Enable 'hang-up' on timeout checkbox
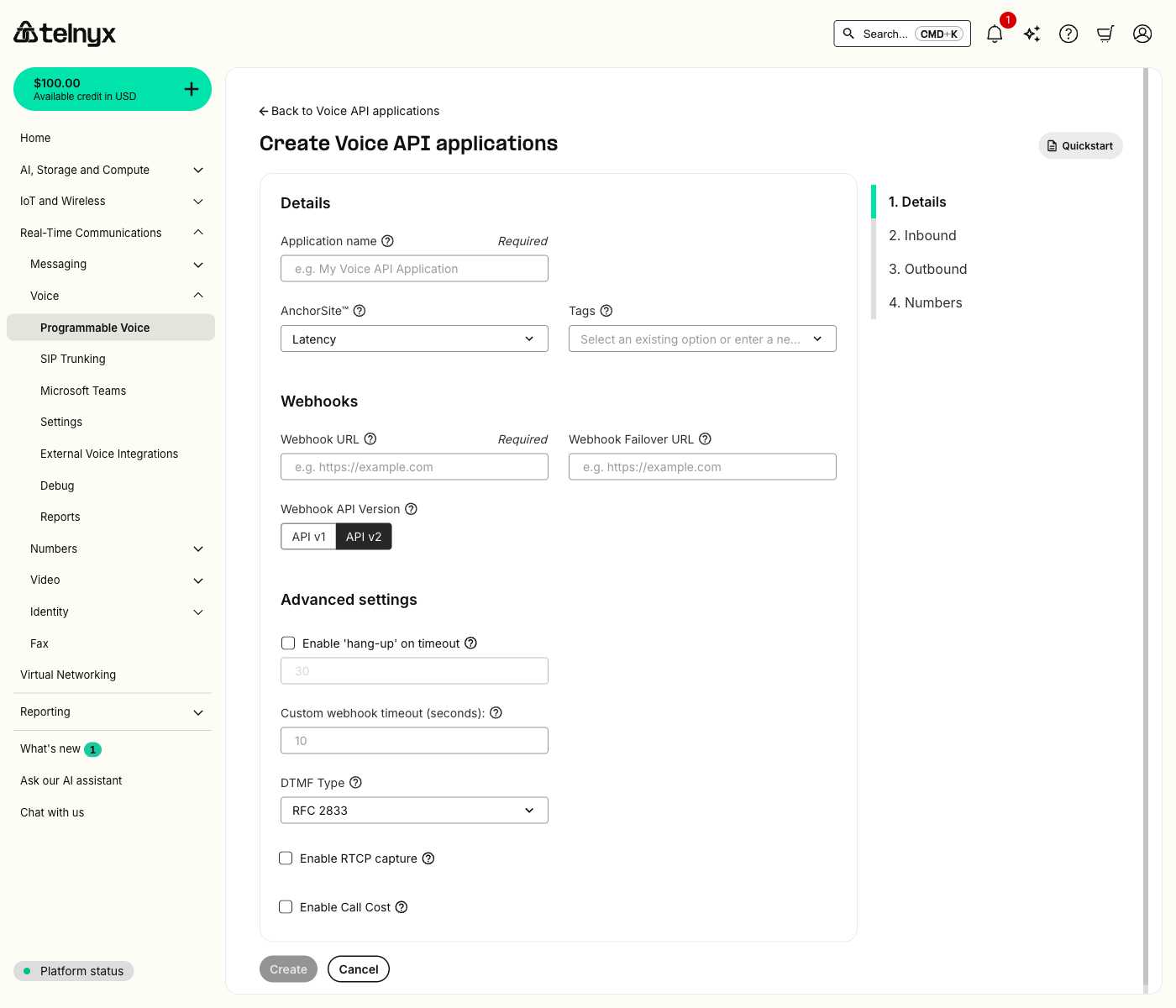The width and height of the screenshot is (1176, 1008). (x=288, y=643)
